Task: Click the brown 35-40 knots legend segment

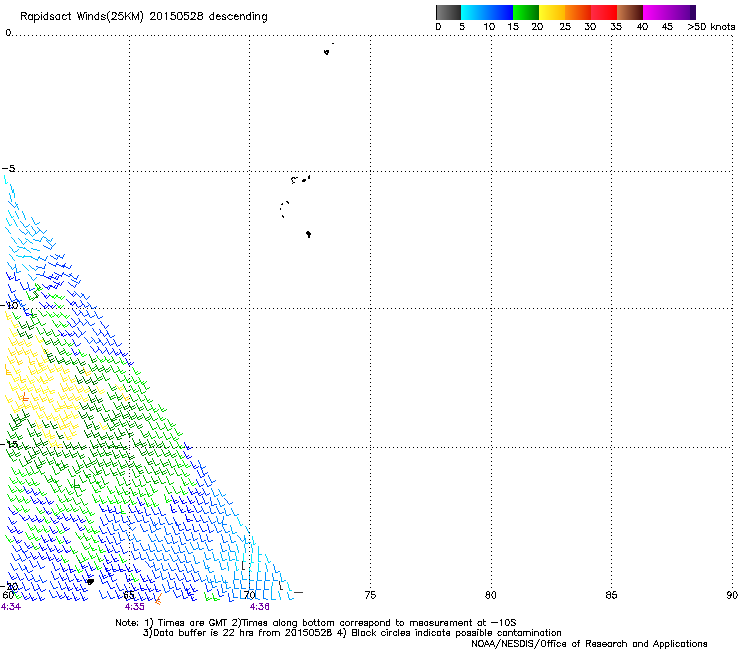Action: (x=630, y=12)
